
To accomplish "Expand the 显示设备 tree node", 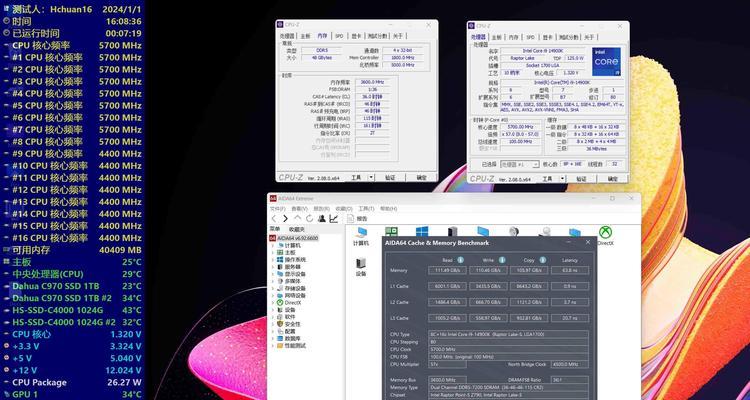I will (273, 274).
